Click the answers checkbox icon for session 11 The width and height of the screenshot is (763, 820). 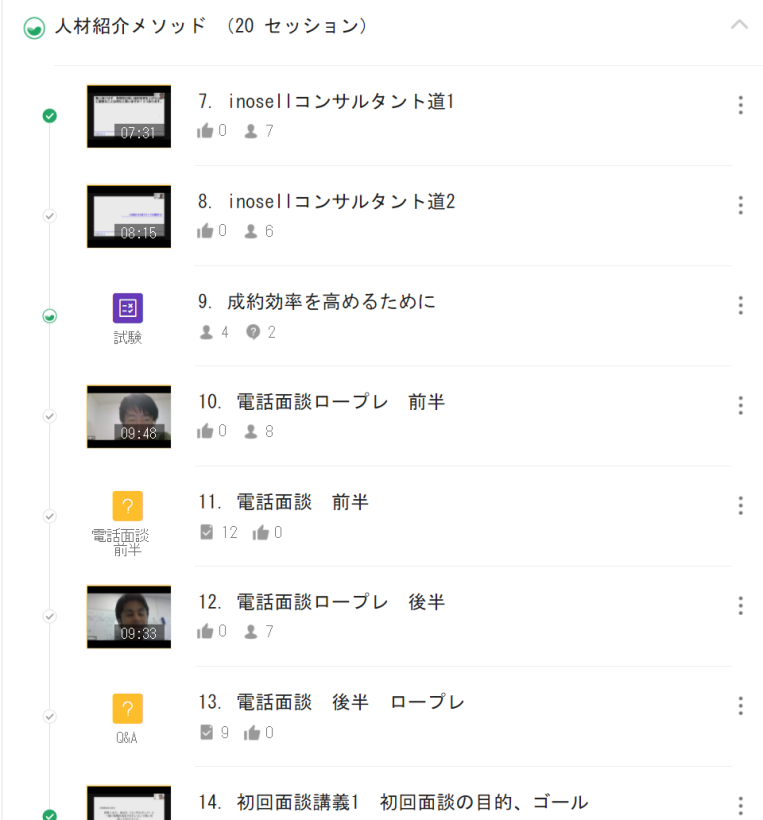point(207,532)
